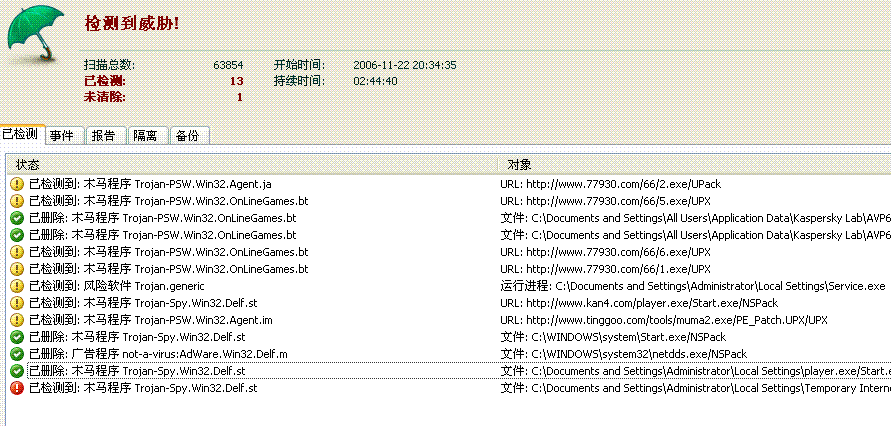Click green check icon beside AdWare.Win32.Delf.m
The width and height of the screenshot is (891, 426).
(x=17, y=354)
